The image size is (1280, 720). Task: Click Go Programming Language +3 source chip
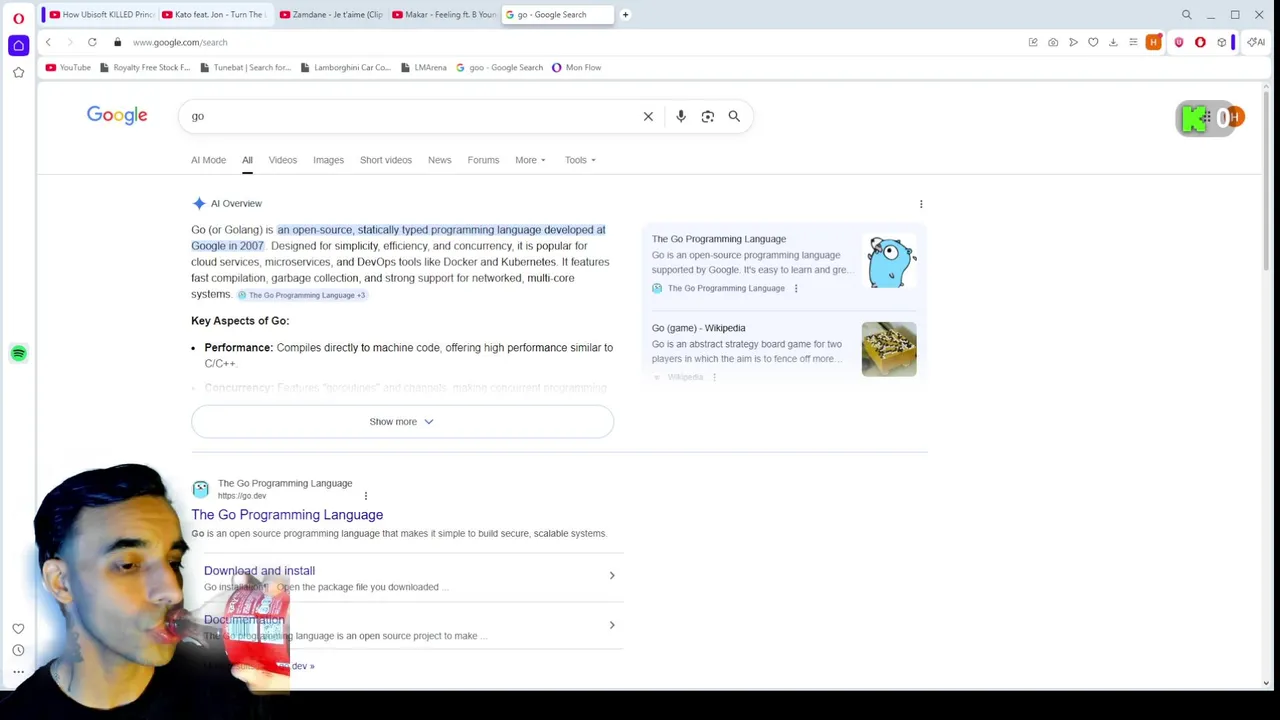coord(303,295)
